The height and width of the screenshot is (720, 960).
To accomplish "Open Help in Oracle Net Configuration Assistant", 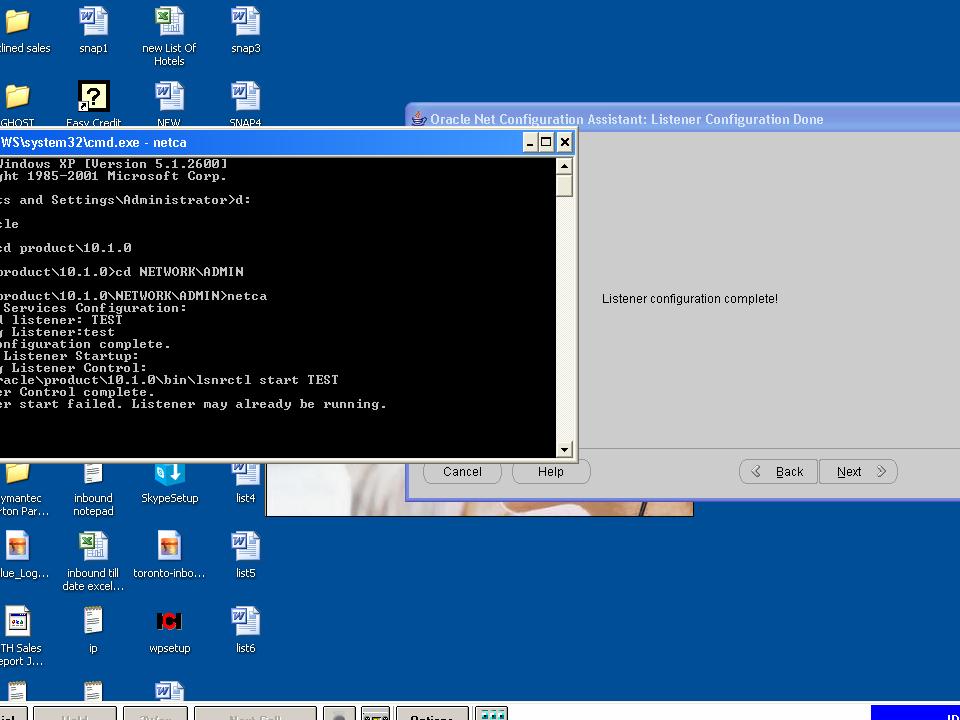I will click(x=550, y=471).
